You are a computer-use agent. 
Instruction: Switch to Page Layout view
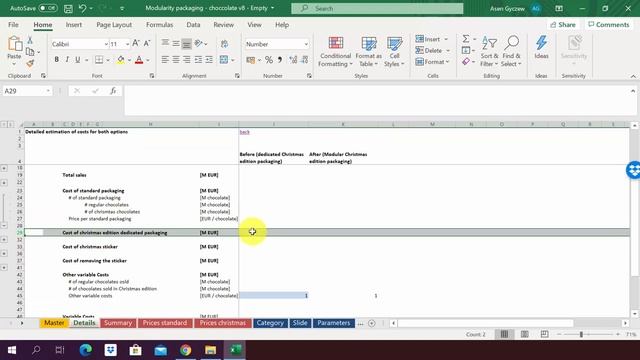pyautogui.click(x=524, y=334)
